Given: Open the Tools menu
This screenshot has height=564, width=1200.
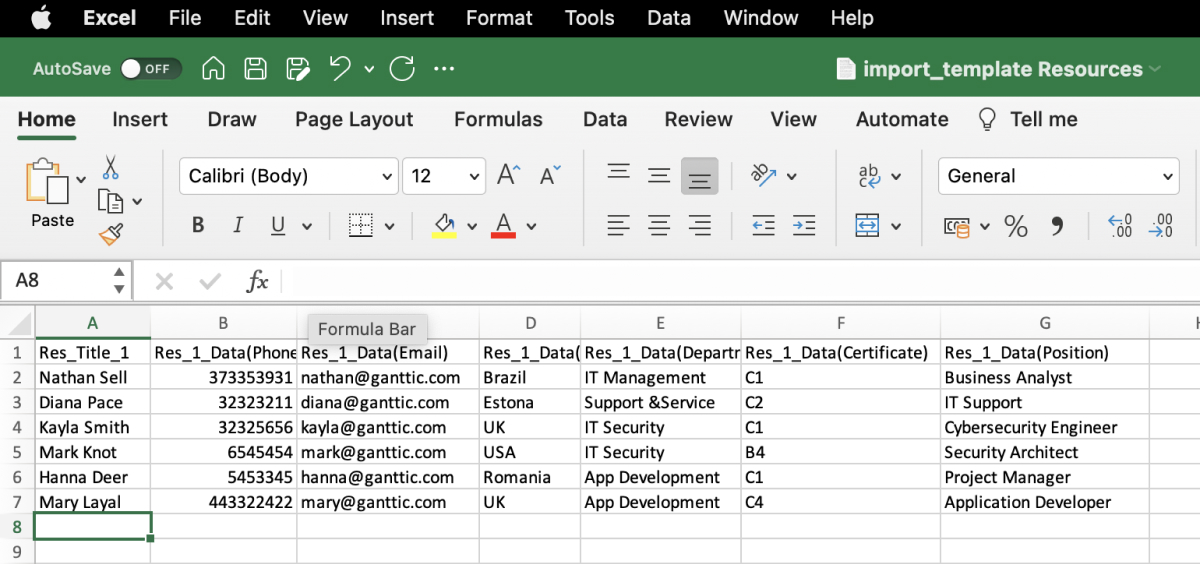Looking at the screenshot, I should (x=590, y=18).
